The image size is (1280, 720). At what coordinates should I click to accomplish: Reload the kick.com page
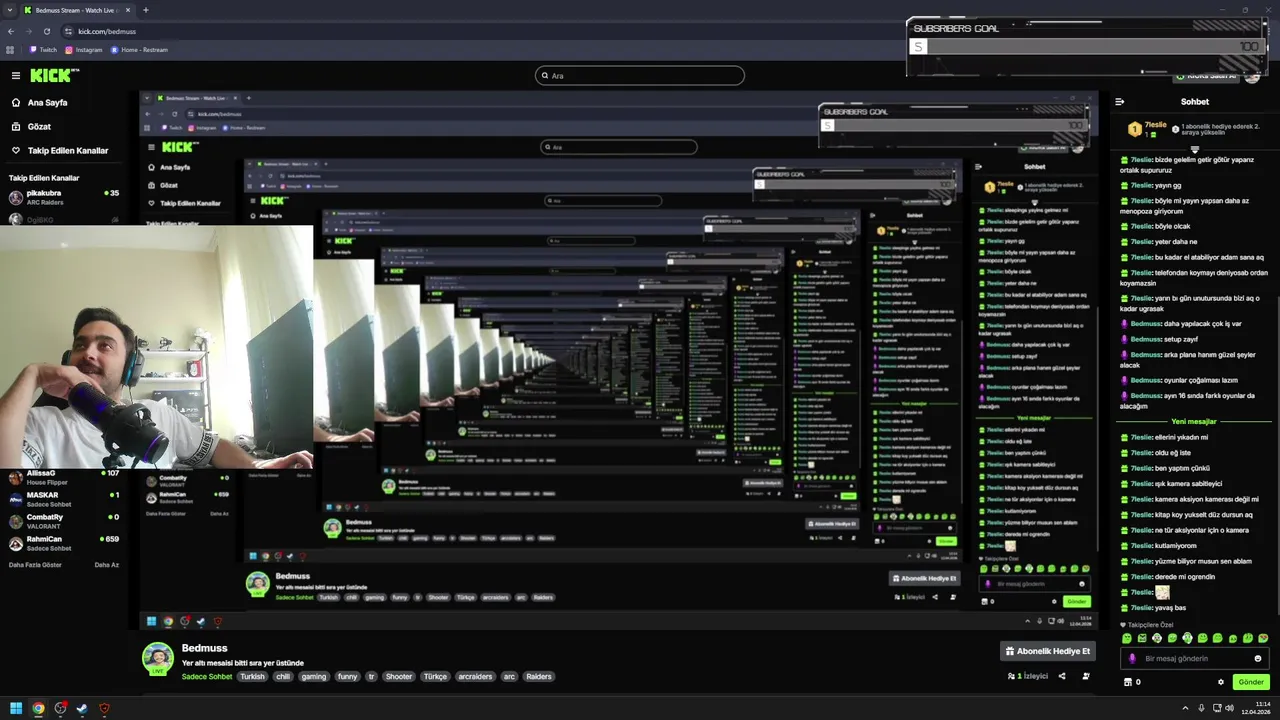click(46, 31)
